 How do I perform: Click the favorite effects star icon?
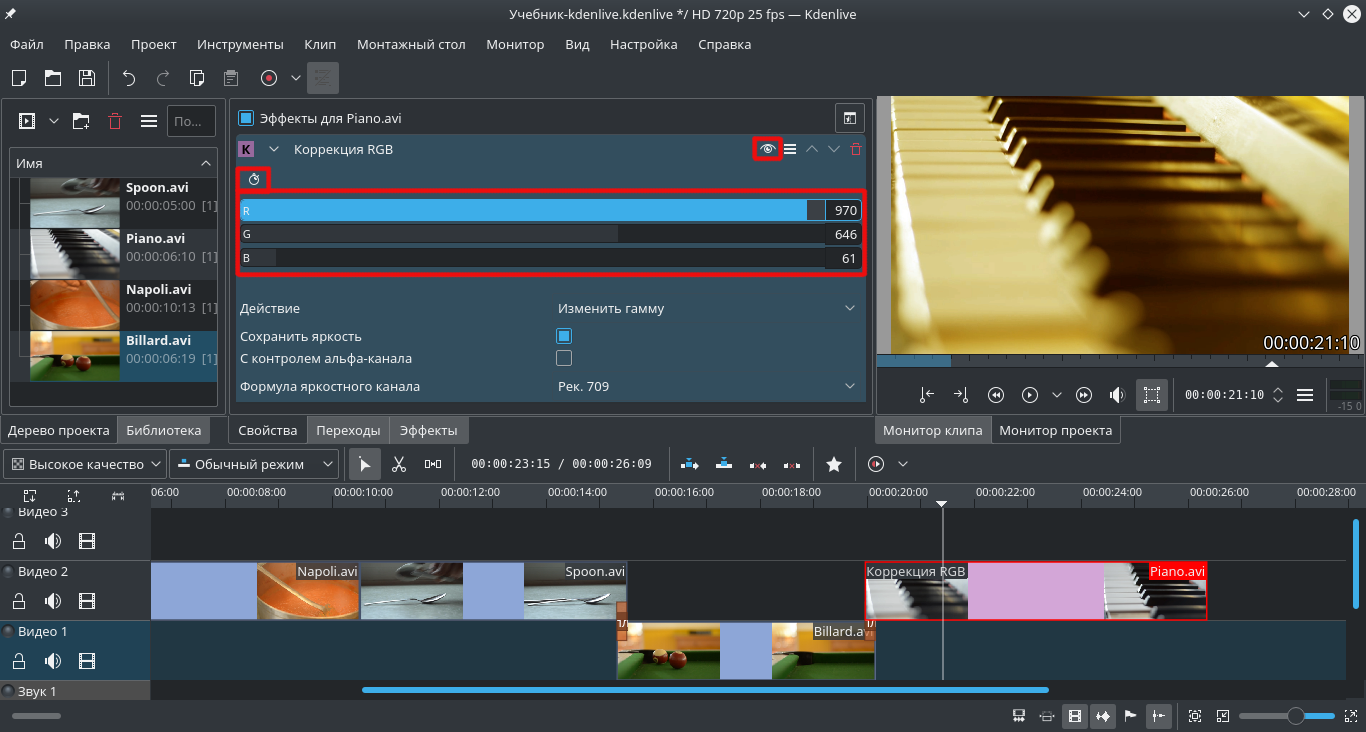tap(833, 464)
